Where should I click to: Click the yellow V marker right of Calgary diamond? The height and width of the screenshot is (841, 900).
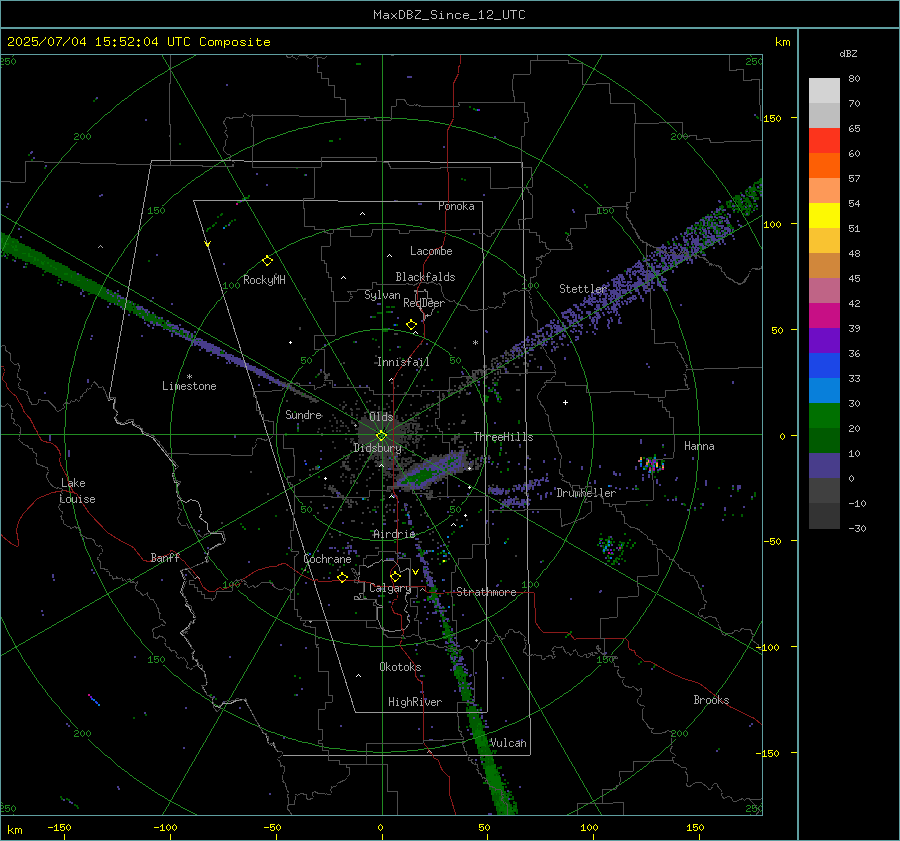[415, 572]
